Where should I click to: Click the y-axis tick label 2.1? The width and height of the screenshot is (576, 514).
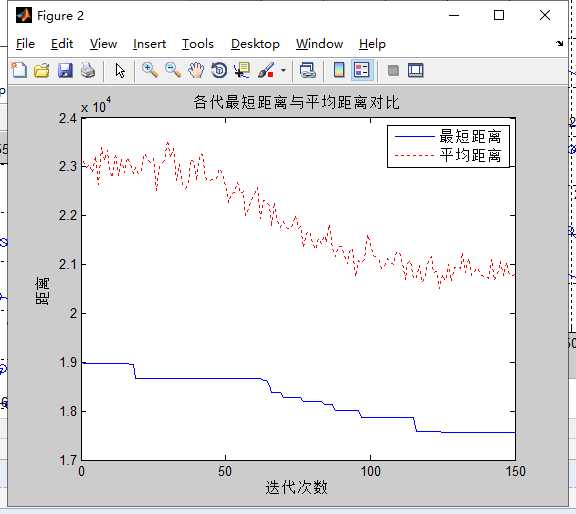(x=68, y=264)
